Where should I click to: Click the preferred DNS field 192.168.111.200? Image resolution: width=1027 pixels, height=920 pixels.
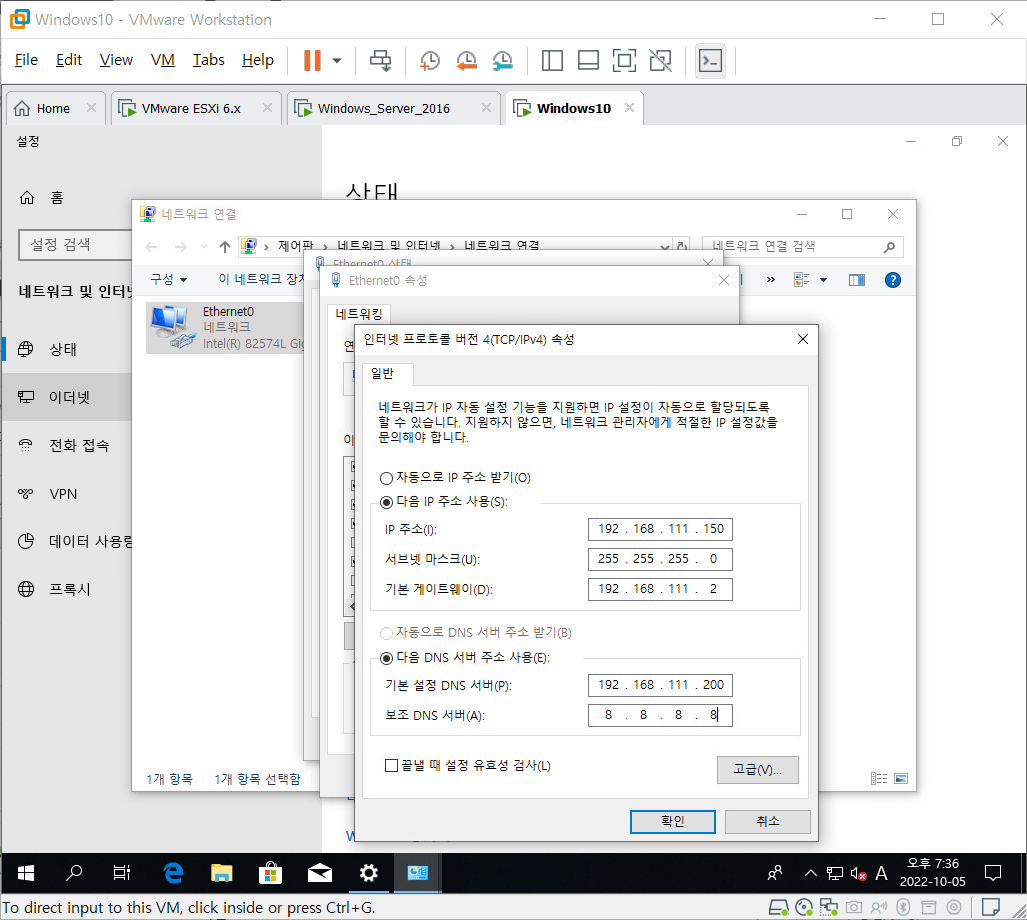[660, 686]
